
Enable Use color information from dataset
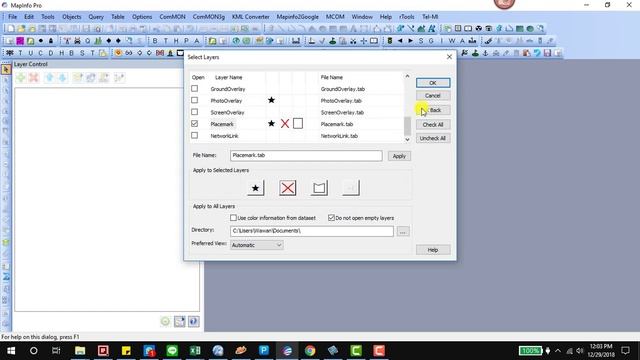233,218
